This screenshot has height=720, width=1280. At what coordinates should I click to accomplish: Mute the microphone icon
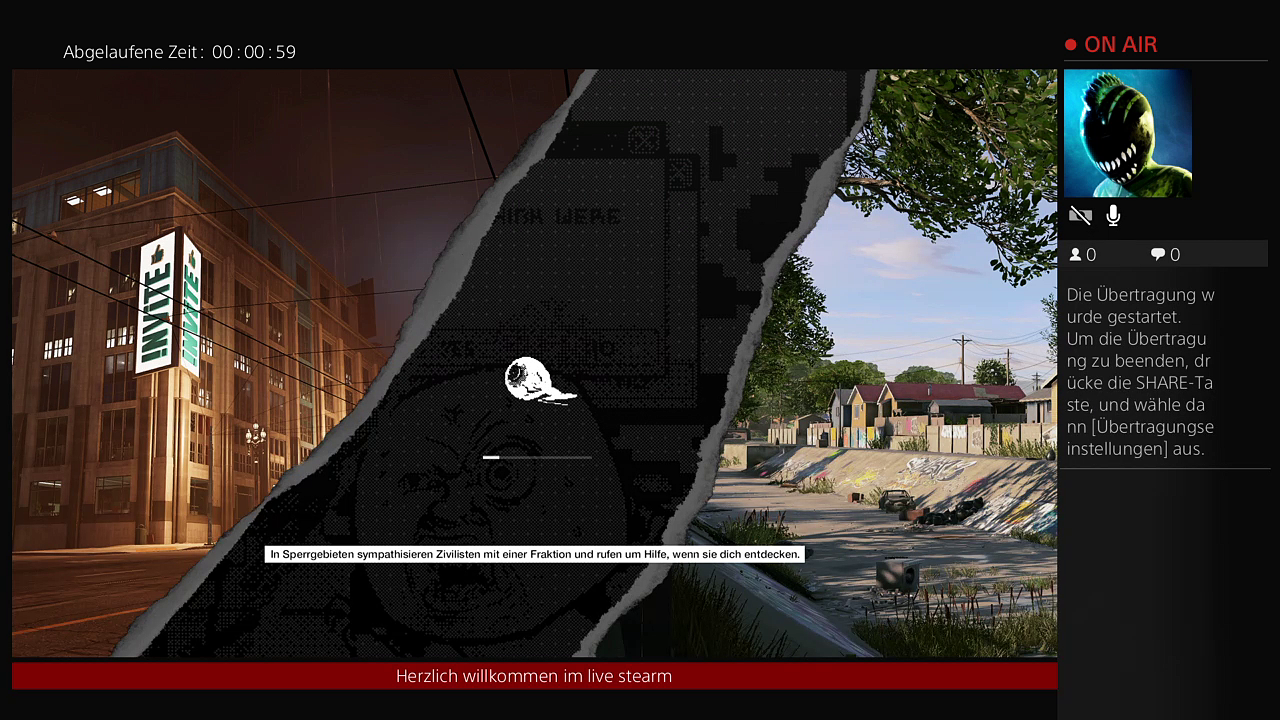pyautogui.click(x=1113, y=215)
